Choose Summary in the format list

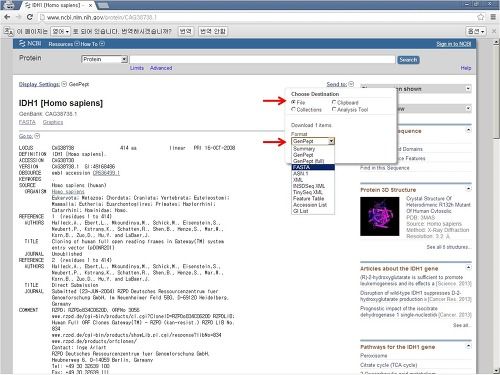313,149
